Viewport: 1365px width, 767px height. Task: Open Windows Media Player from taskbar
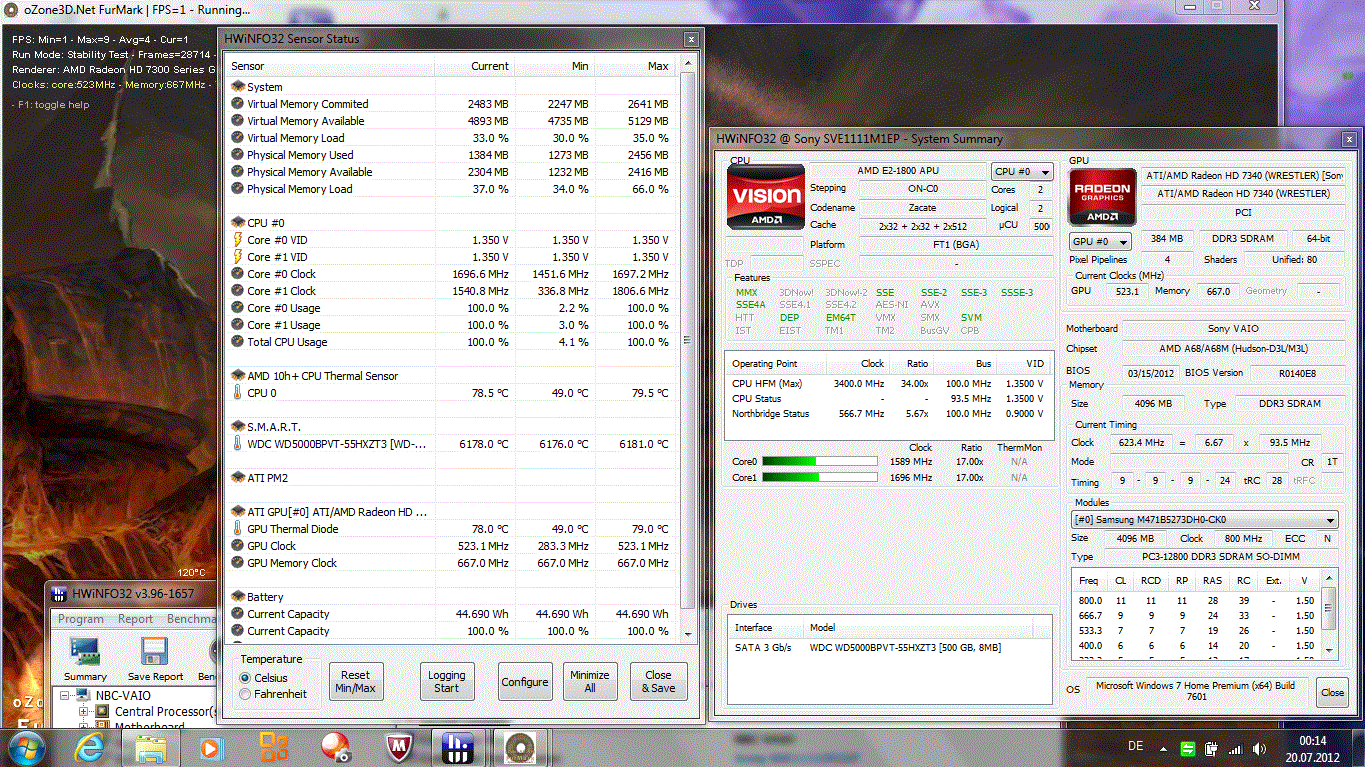coord(210,748)
